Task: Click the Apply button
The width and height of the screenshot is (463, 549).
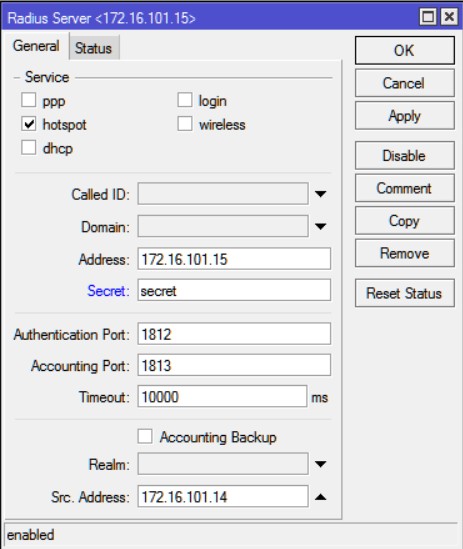Action: (x=405, y=116)
